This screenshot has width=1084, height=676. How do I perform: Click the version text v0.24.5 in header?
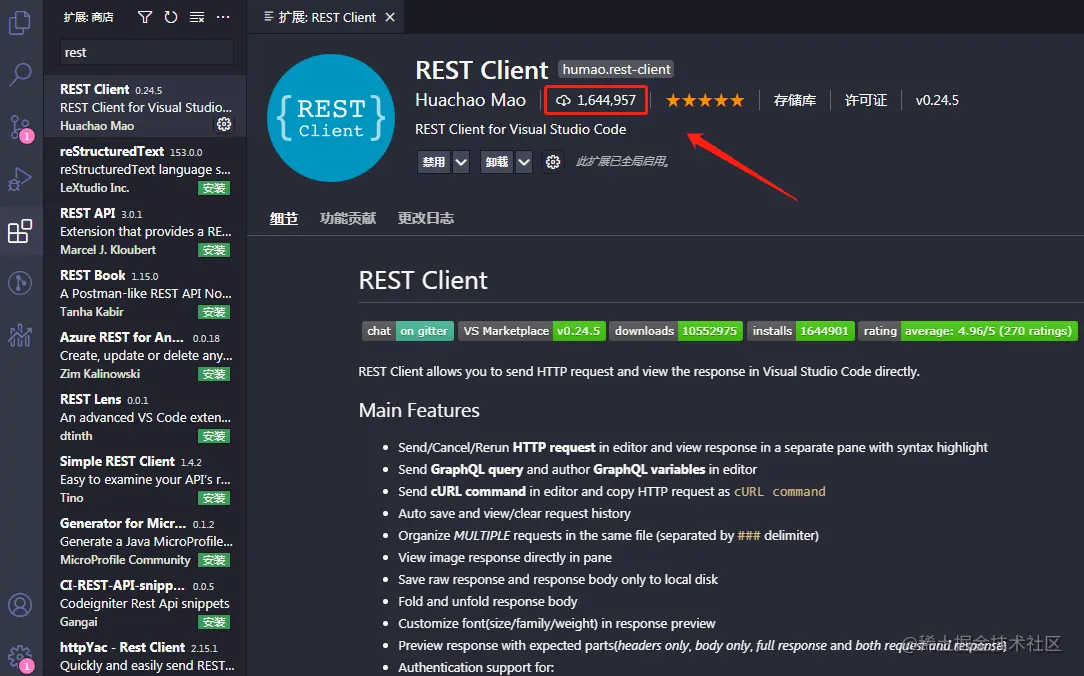tap(937, 100)
